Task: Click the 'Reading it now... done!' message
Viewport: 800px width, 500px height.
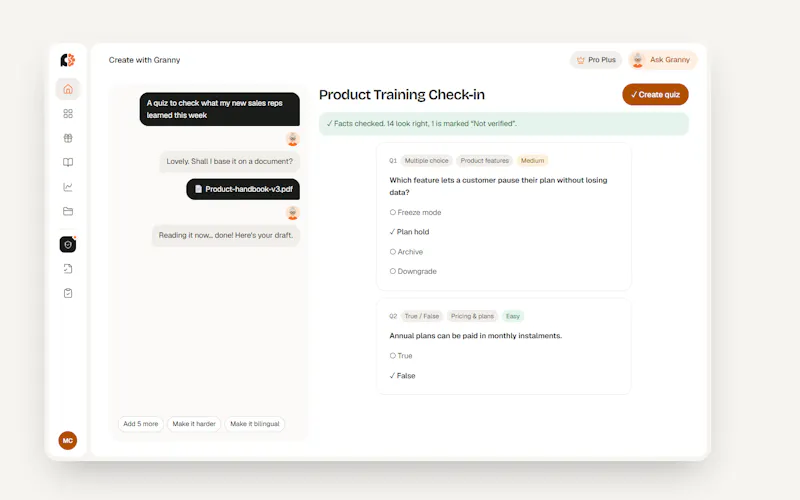Action: [x=226, y=235]
